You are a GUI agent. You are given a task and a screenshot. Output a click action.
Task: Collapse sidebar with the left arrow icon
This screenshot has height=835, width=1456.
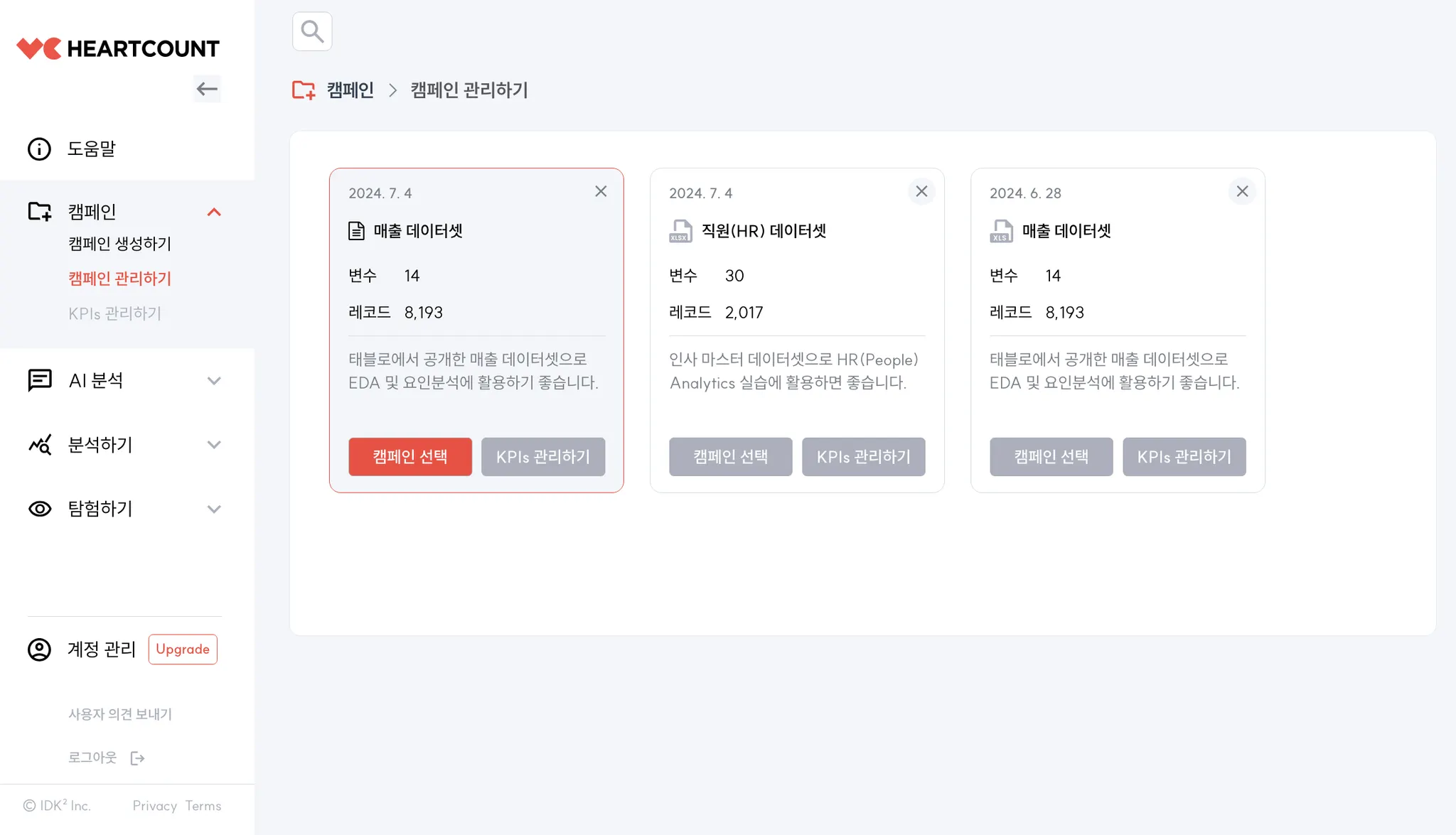click(x=207, y=89)
